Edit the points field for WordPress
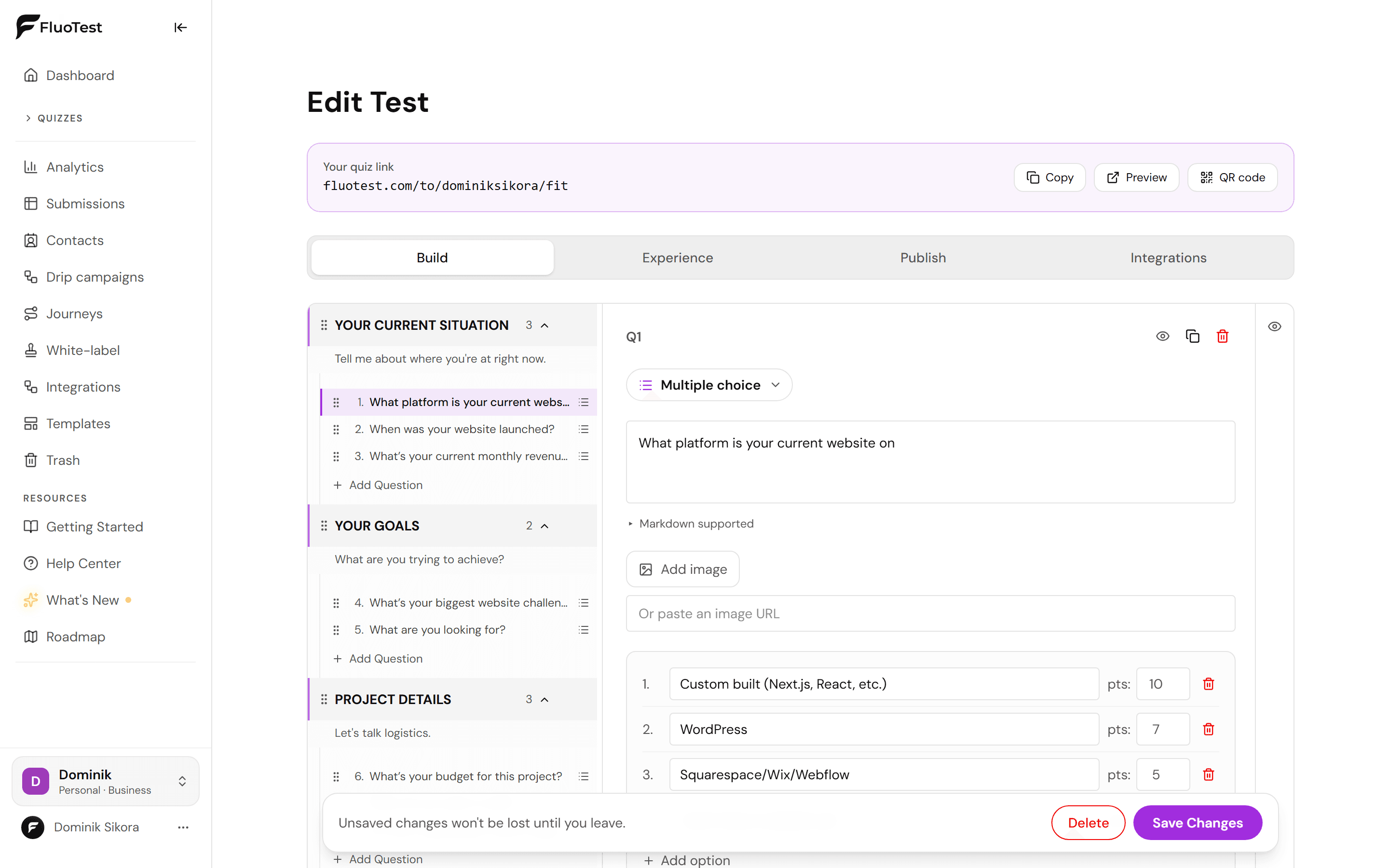Viewport: 1389px width, 868px height. pos(1162,729)
